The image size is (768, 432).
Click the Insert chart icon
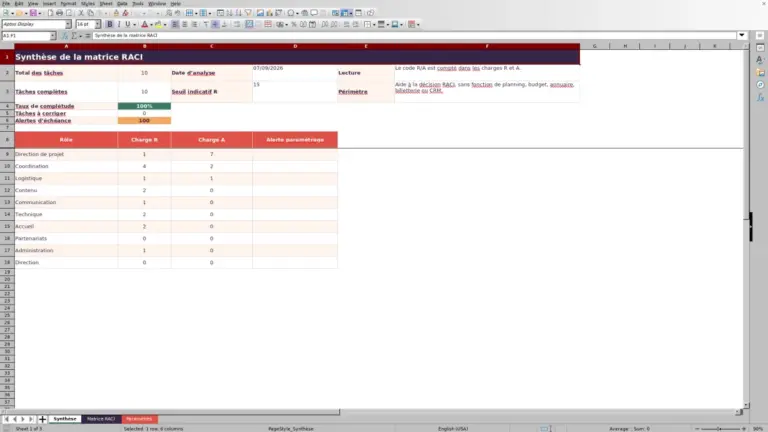click(x=269, y=13)
